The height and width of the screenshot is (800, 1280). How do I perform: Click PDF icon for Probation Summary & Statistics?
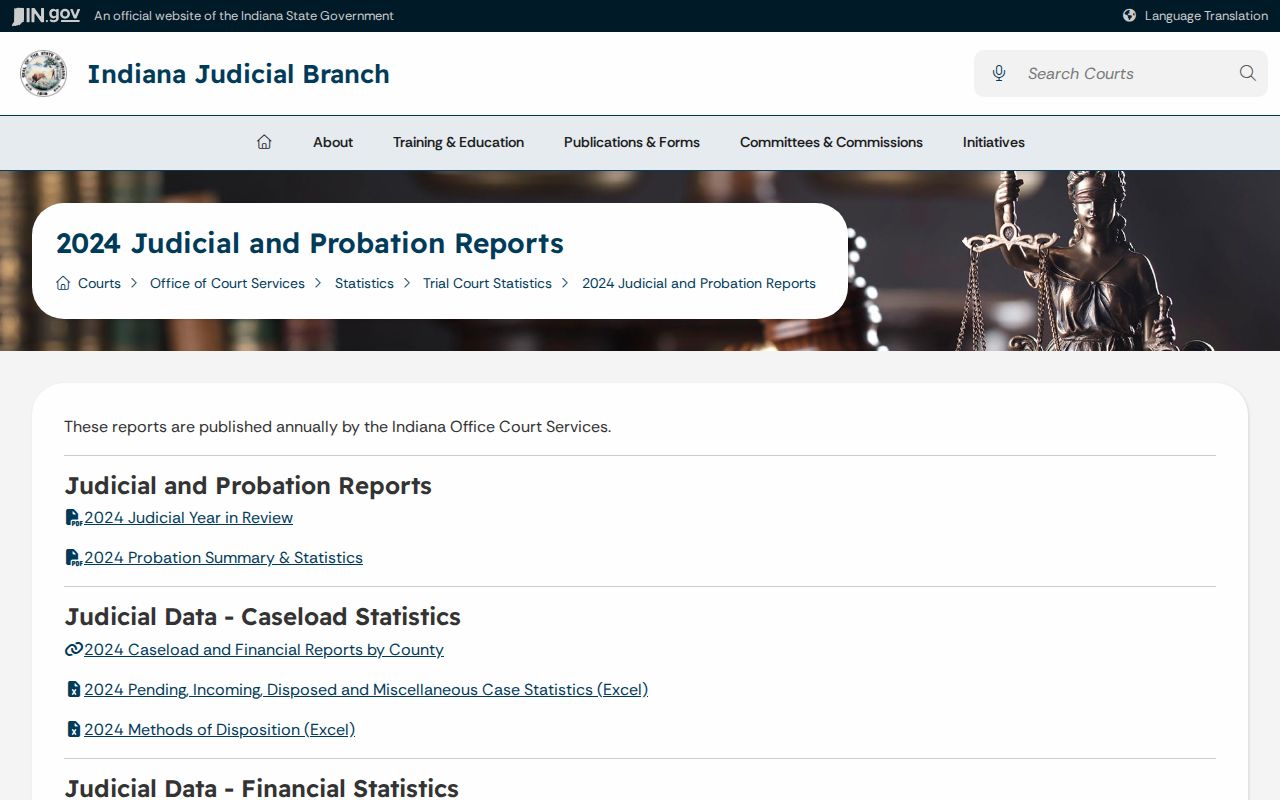click(x=73, y=558)
